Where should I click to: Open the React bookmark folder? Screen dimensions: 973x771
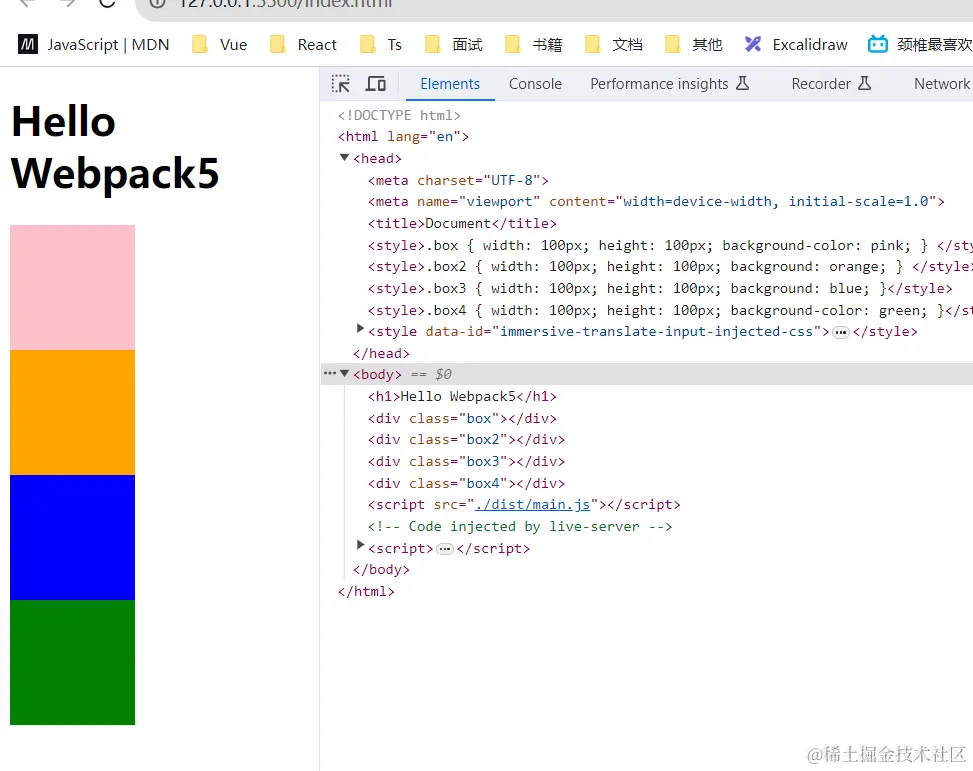303,45
